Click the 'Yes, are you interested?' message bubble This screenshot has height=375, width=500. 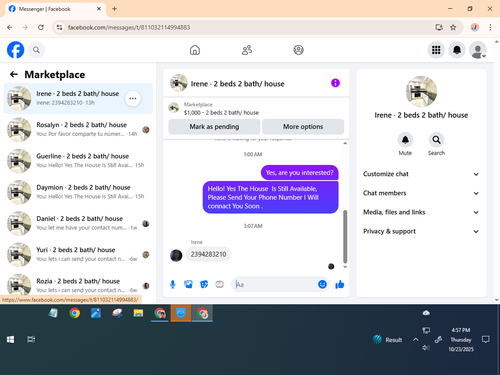click(299, 173)
